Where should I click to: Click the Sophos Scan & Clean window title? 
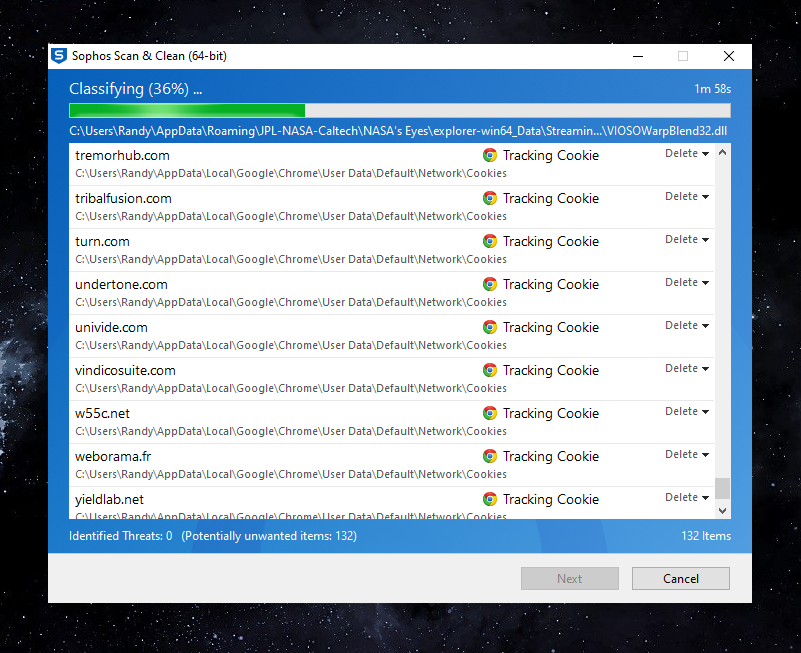click(x=149, y=56)
